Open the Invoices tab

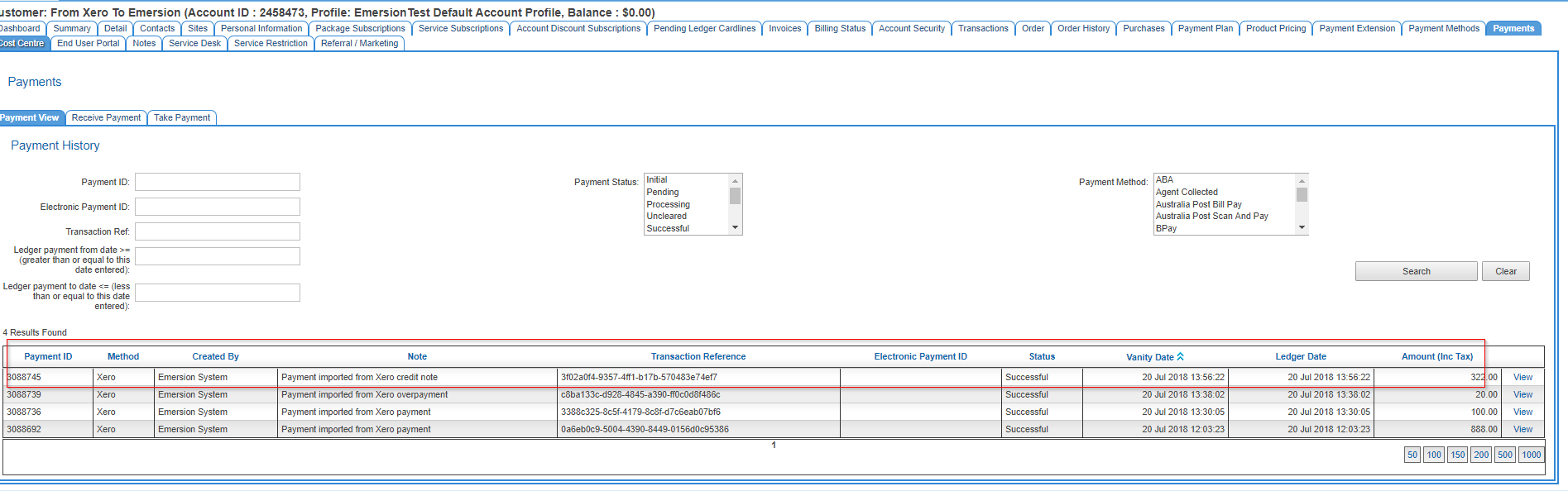point(784,29)
